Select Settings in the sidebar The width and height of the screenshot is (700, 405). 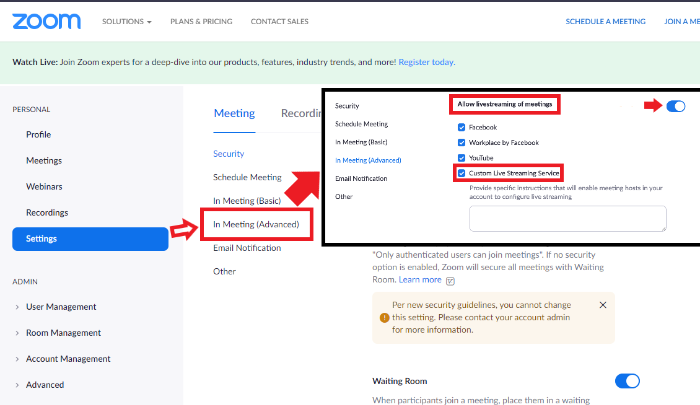pos(90,239)
